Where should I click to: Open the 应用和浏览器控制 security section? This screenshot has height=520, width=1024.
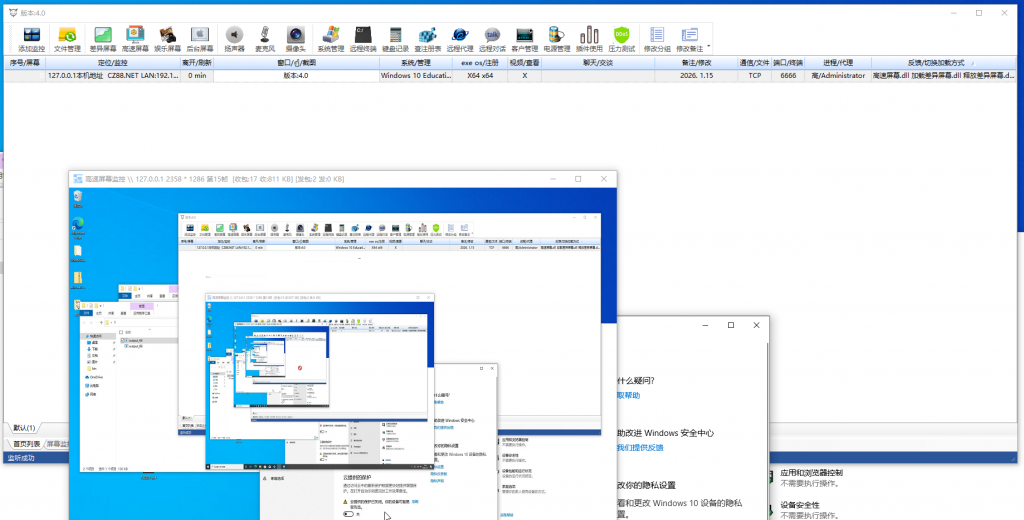[x=811, y=472]
